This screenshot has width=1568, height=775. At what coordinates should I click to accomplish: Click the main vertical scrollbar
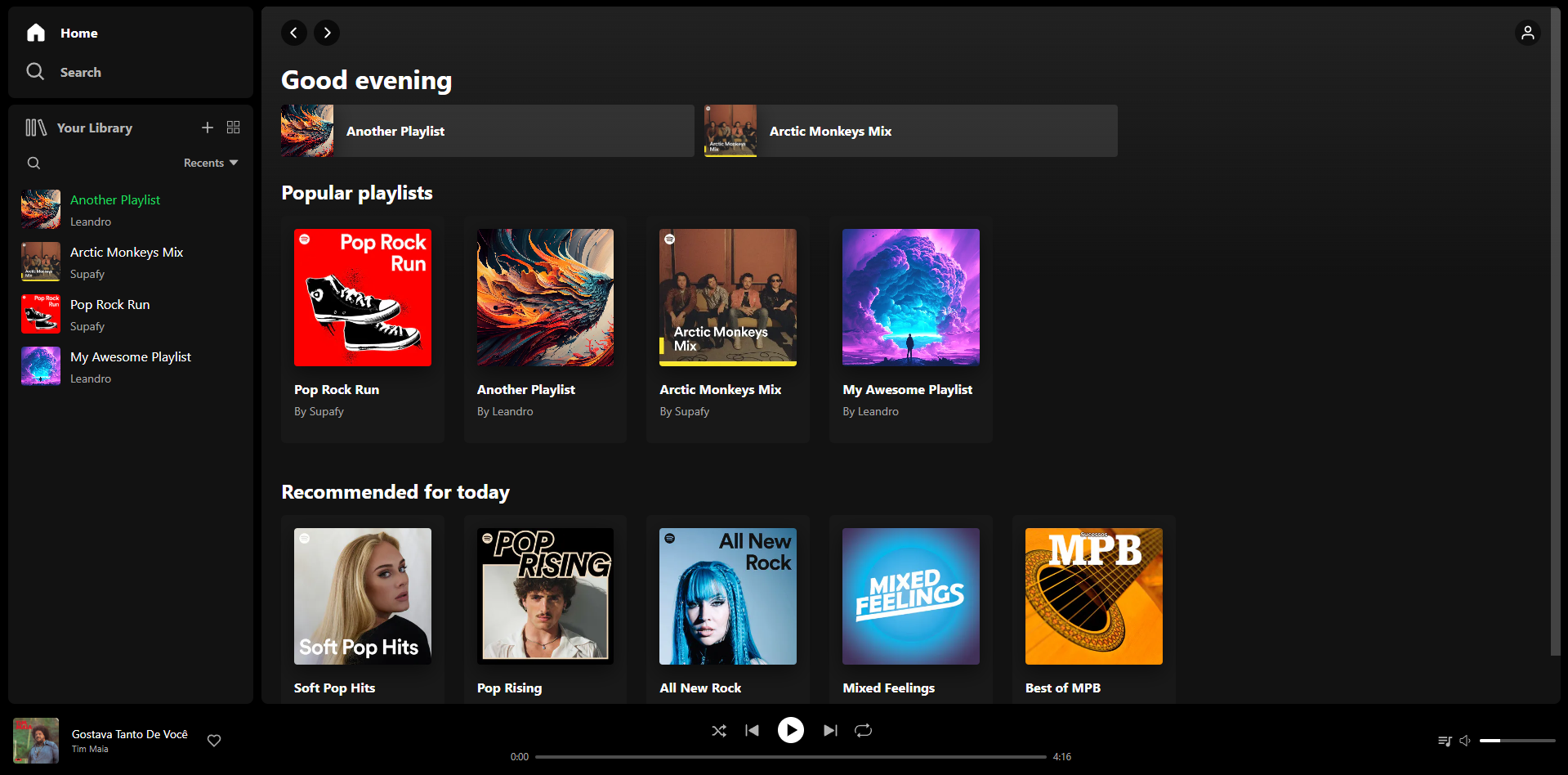1555,331
